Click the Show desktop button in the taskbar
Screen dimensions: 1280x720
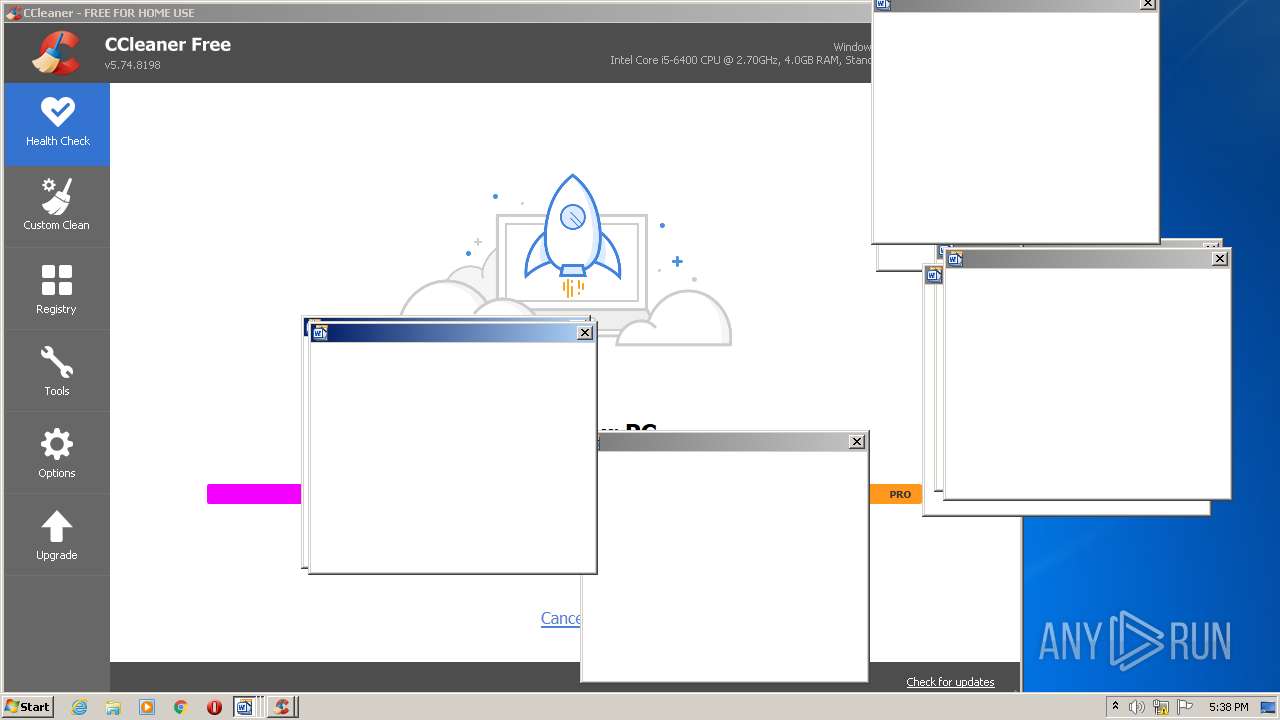coord(1270,707)
